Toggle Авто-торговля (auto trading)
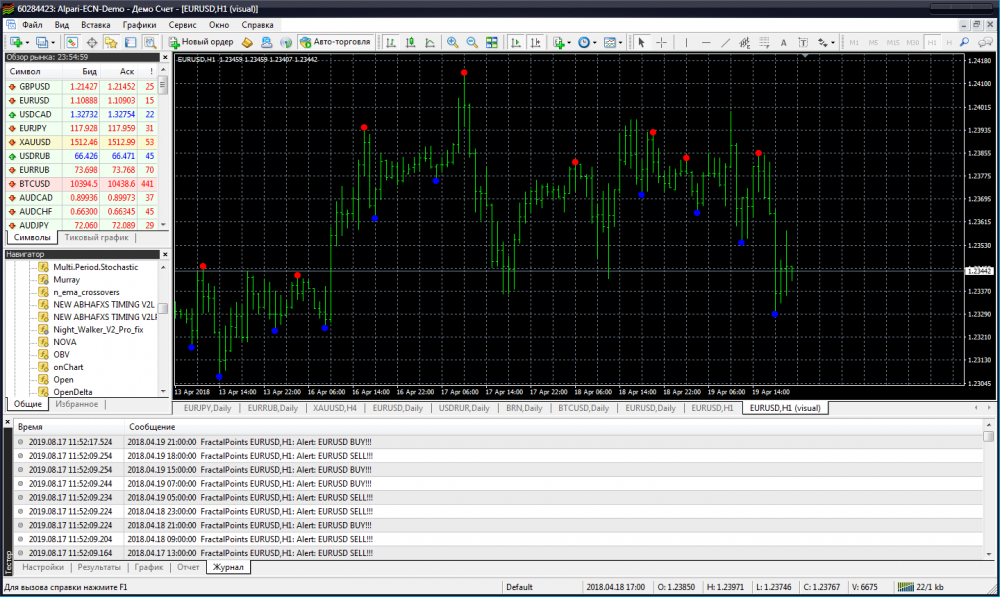 tap(335, 42)
